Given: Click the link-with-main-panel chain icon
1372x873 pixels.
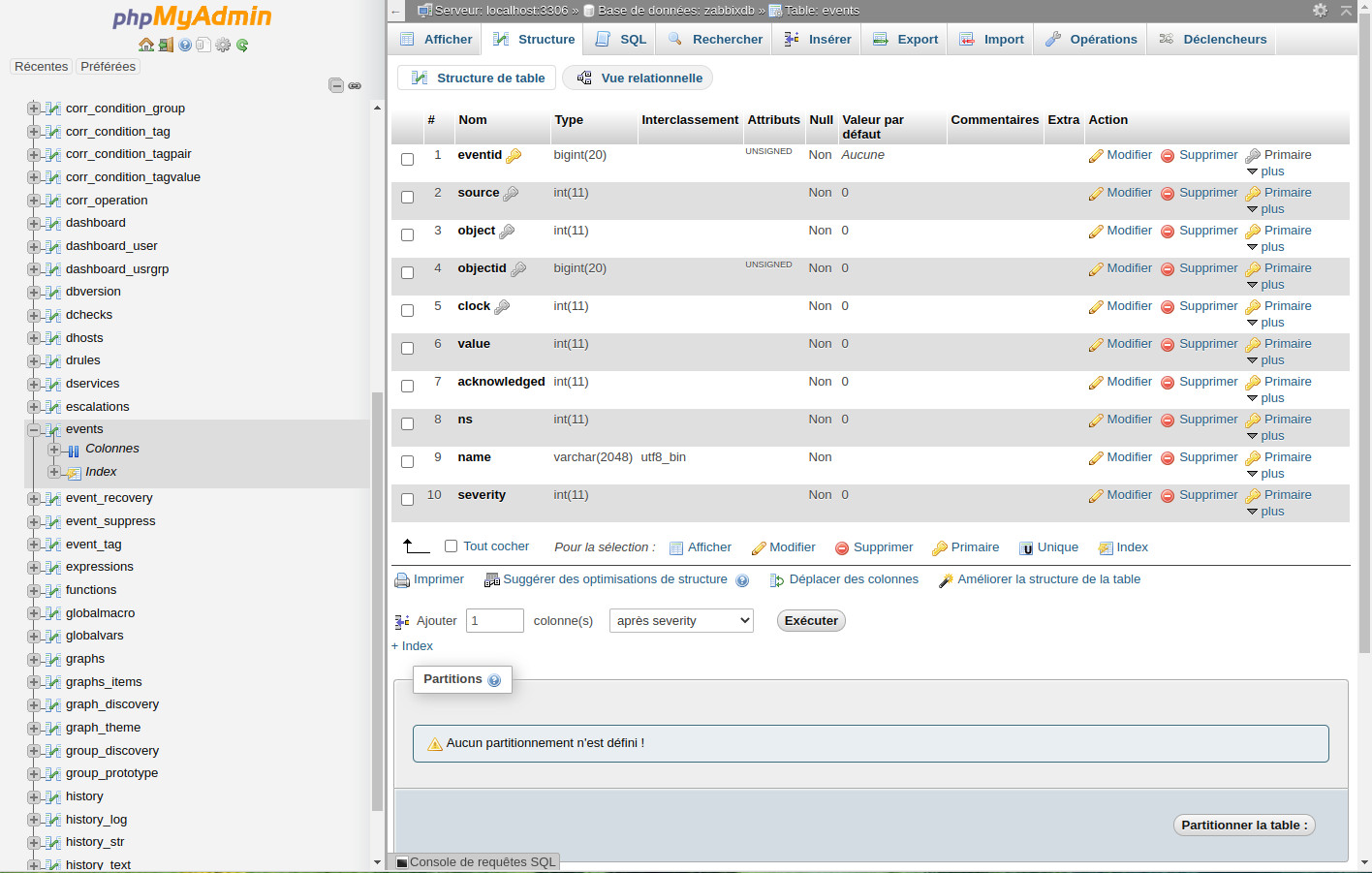Looking at the screenshot, I should (355, 85).
